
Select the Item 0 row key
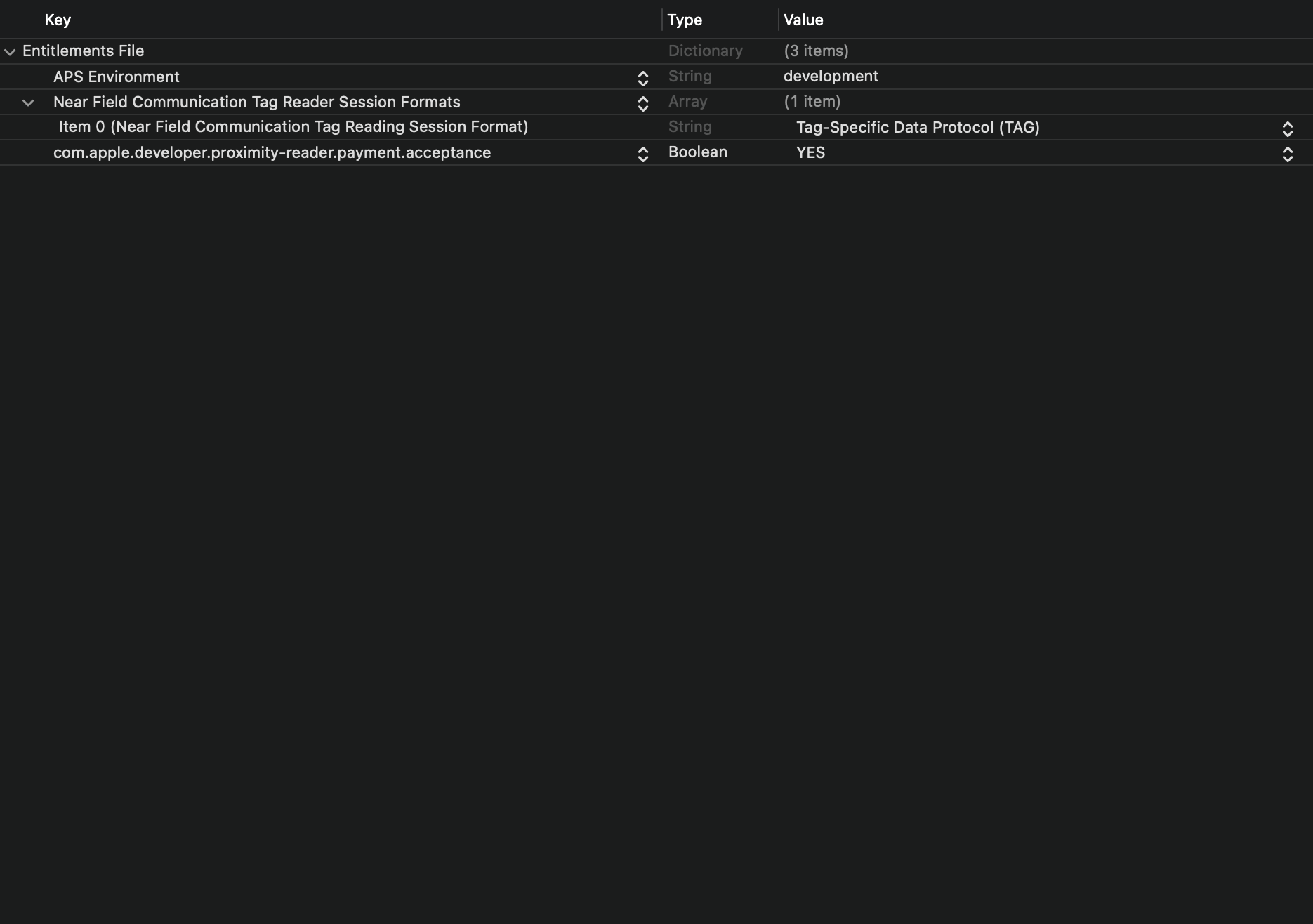(x=293, y=126)
